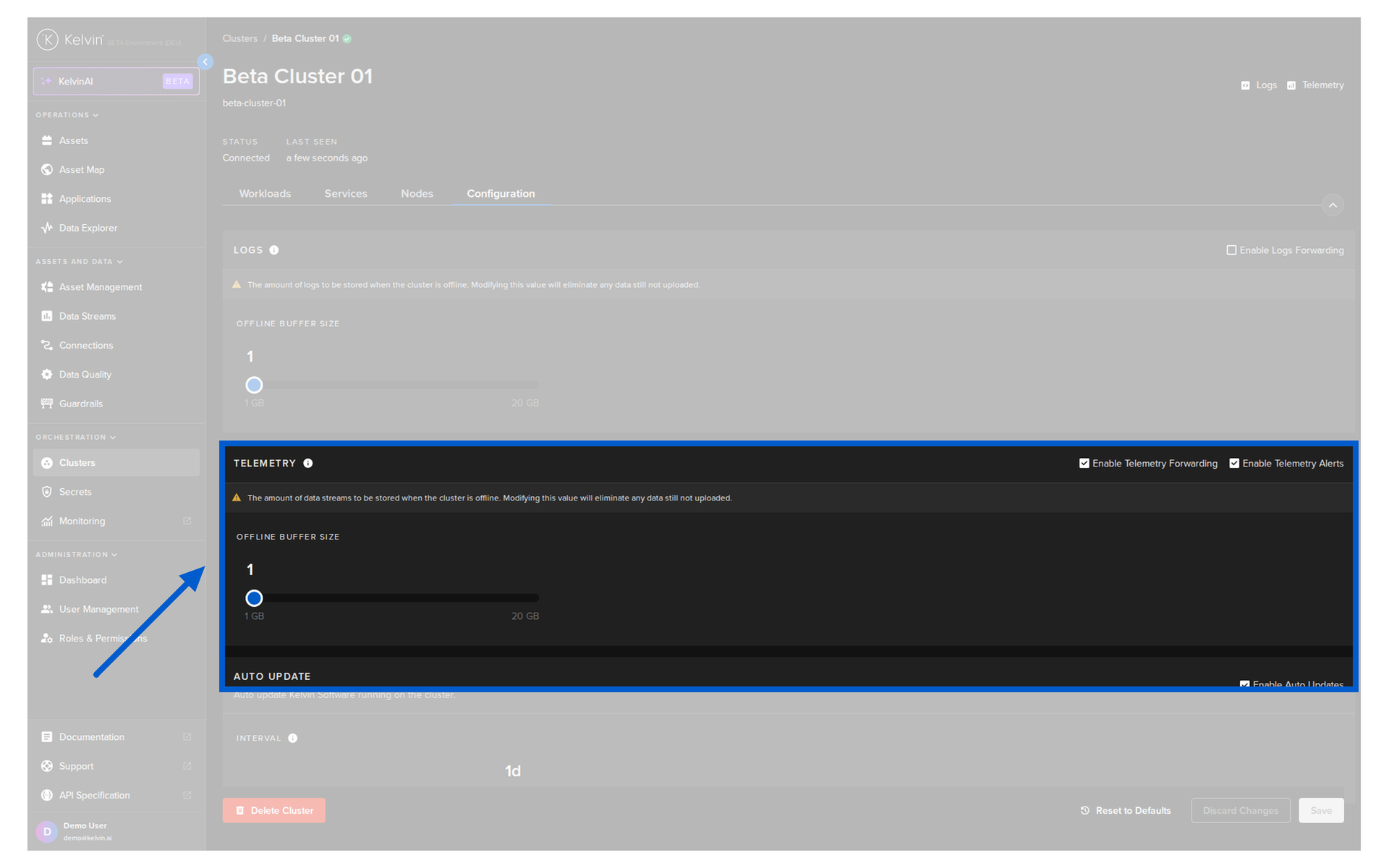The width and height of the screenshot is (1389, 868).
Task: Disable Telemetry Forwarding checkbox
Action: point(1084,464)
